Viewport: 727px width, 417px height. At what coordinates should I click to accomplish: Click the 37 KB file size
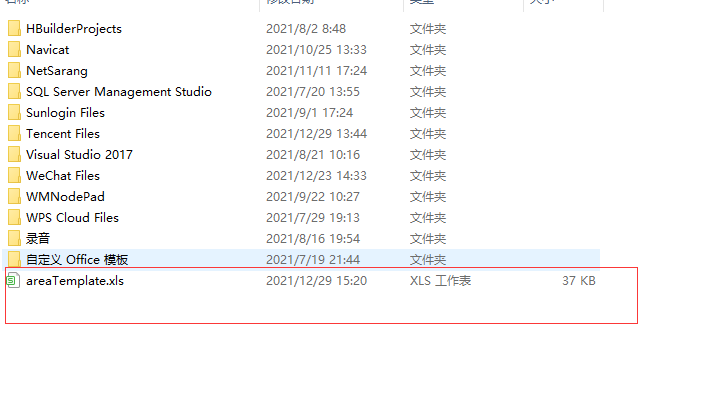tap(579, 281)
